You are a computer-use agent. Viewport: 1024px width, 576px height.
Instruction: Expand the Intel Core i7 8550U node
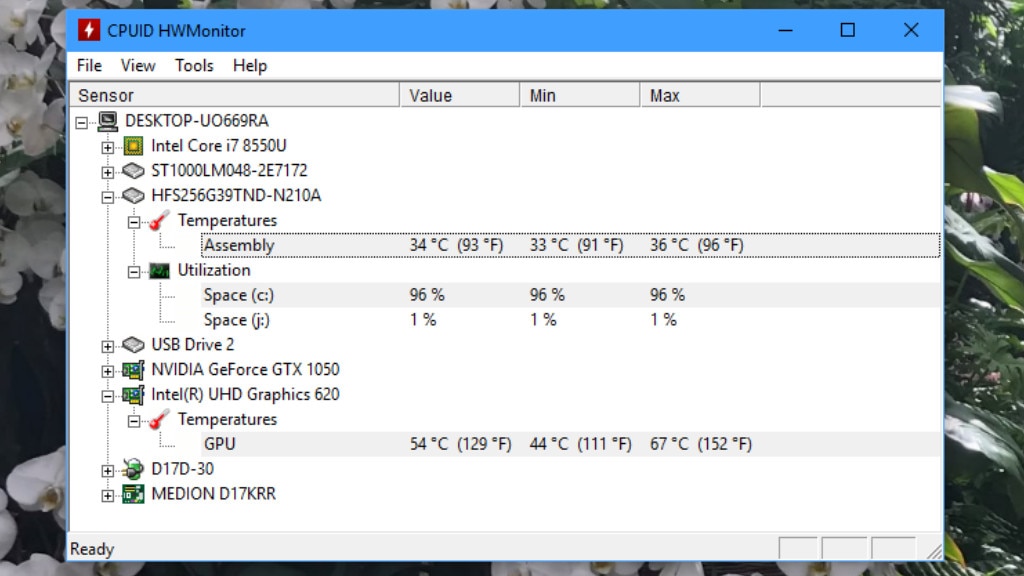point(108,147)
